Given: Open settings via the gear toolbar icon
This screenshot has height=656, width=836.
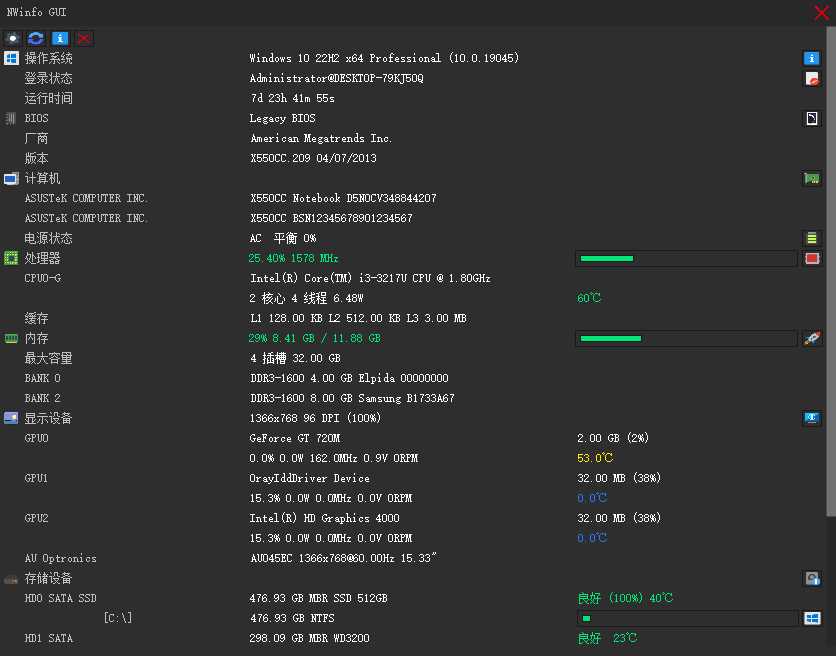Looking at the screenshot, I should [x=13, y=37].
